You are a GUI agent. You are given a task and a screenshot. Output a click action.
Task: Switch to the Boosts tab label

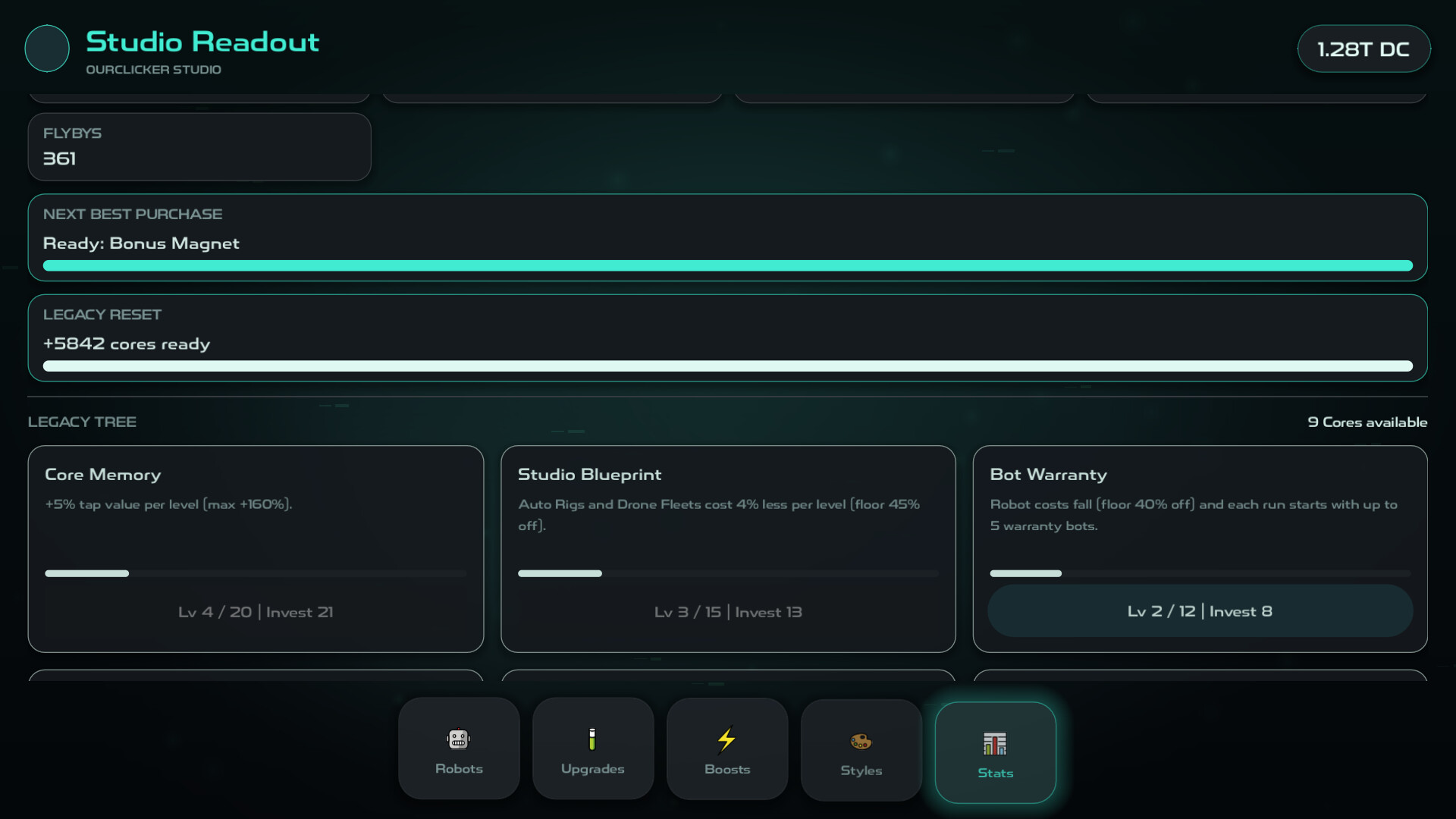coord(727,769)
